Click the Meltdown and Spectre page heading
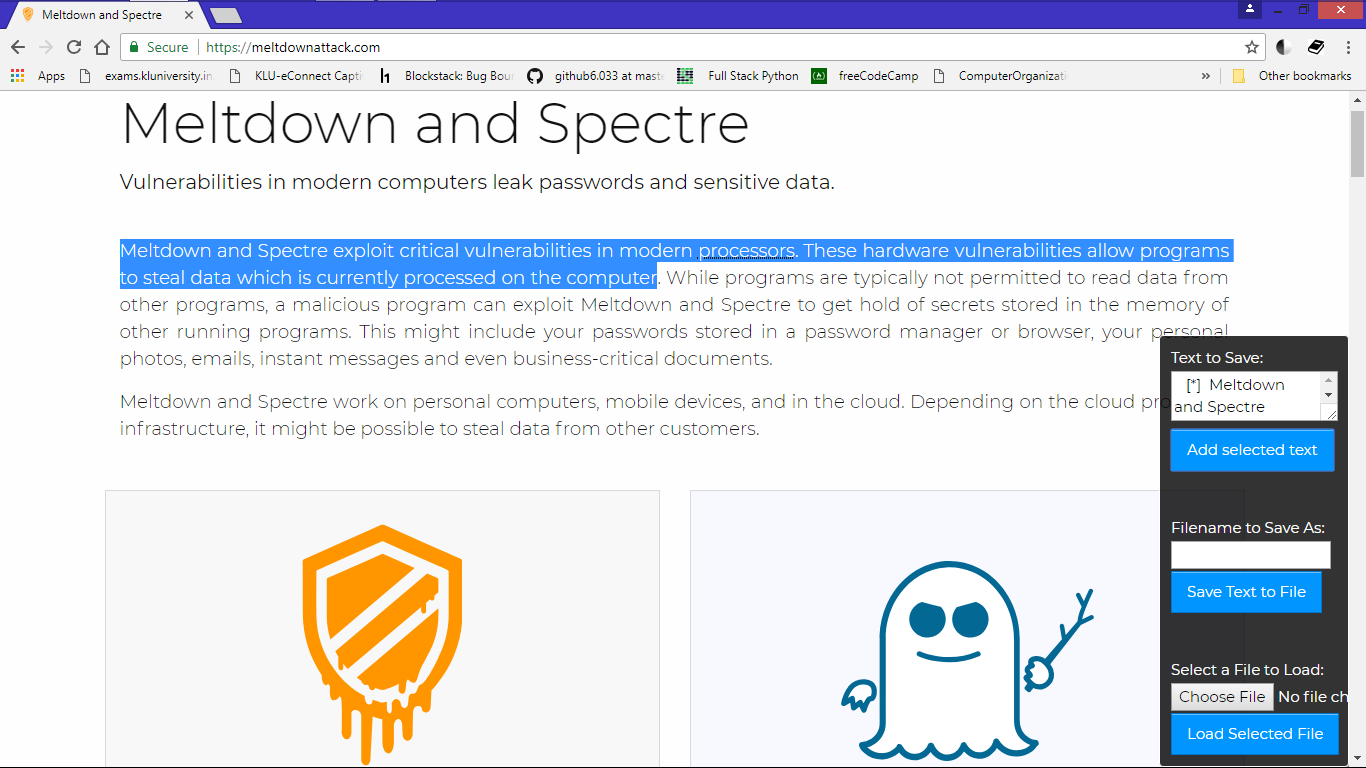The image size is (1366, 768). 435,123
